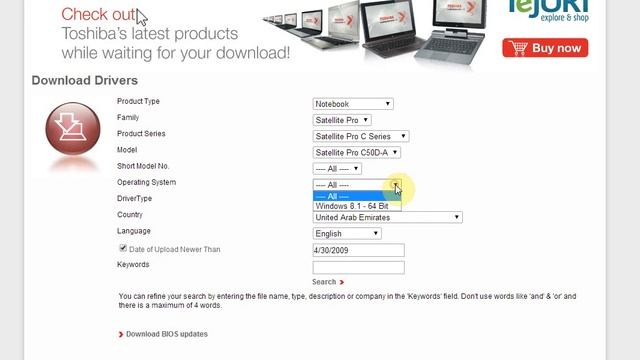Click the red arrow beside Download BIOS updates
The height and width of the screenshot is (360, 640).
click(x=121, y=334)
